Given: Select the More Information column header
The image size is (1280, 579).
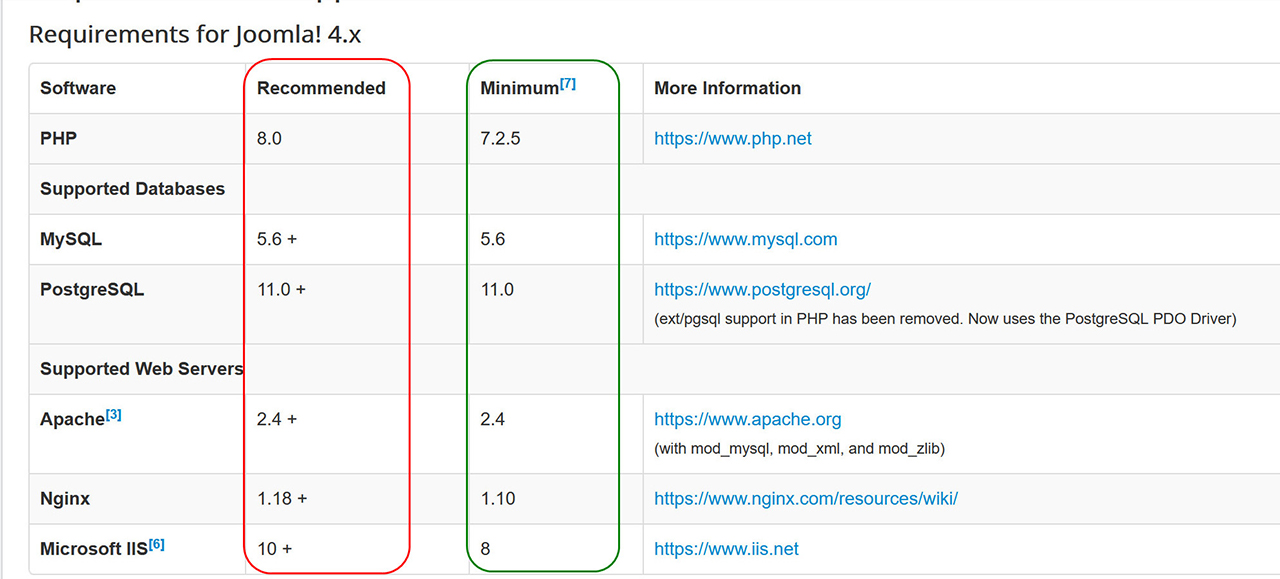Looking at the screenshot, I should (727, 88).
